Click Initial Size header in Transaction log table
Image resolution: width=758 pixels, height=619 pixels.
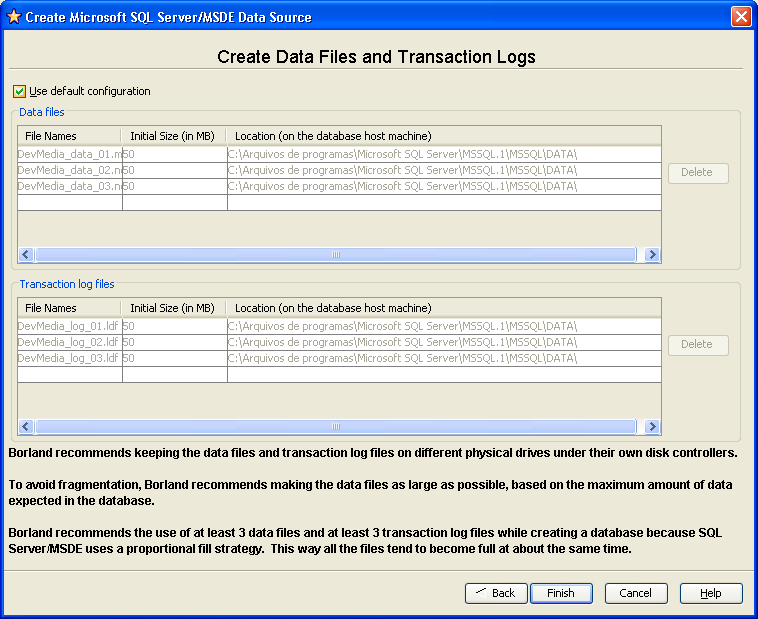point(174,308)
